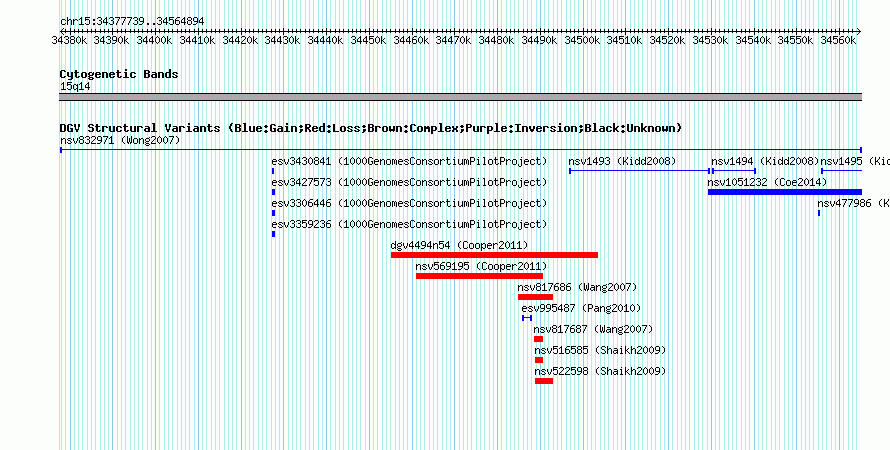890x450 pixels.
Task: Click the esv995487 (Pang2010) label
Action: point(581,308)
